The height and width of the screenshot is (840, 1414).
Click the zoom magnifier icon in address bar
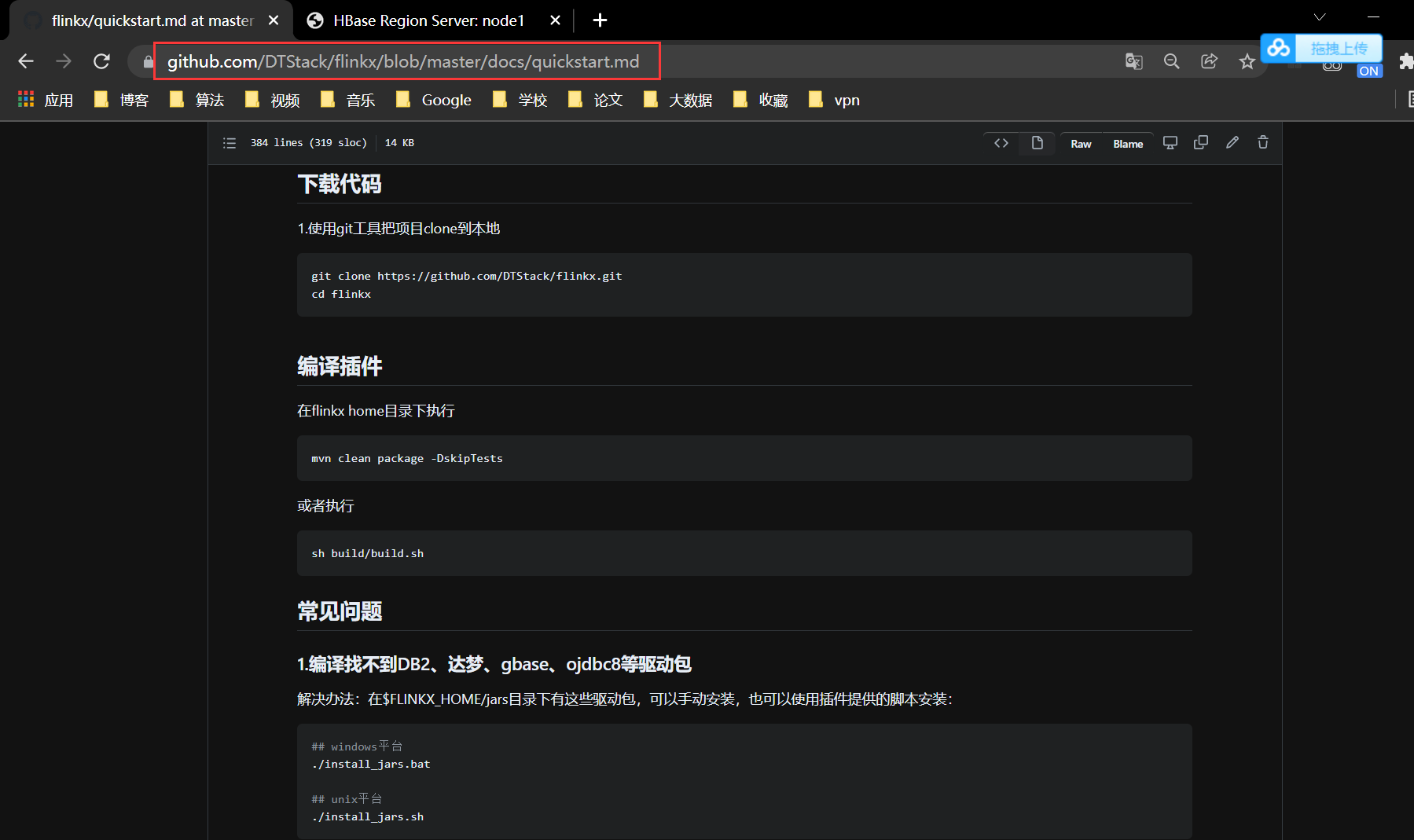click(x=1171, y=61)
